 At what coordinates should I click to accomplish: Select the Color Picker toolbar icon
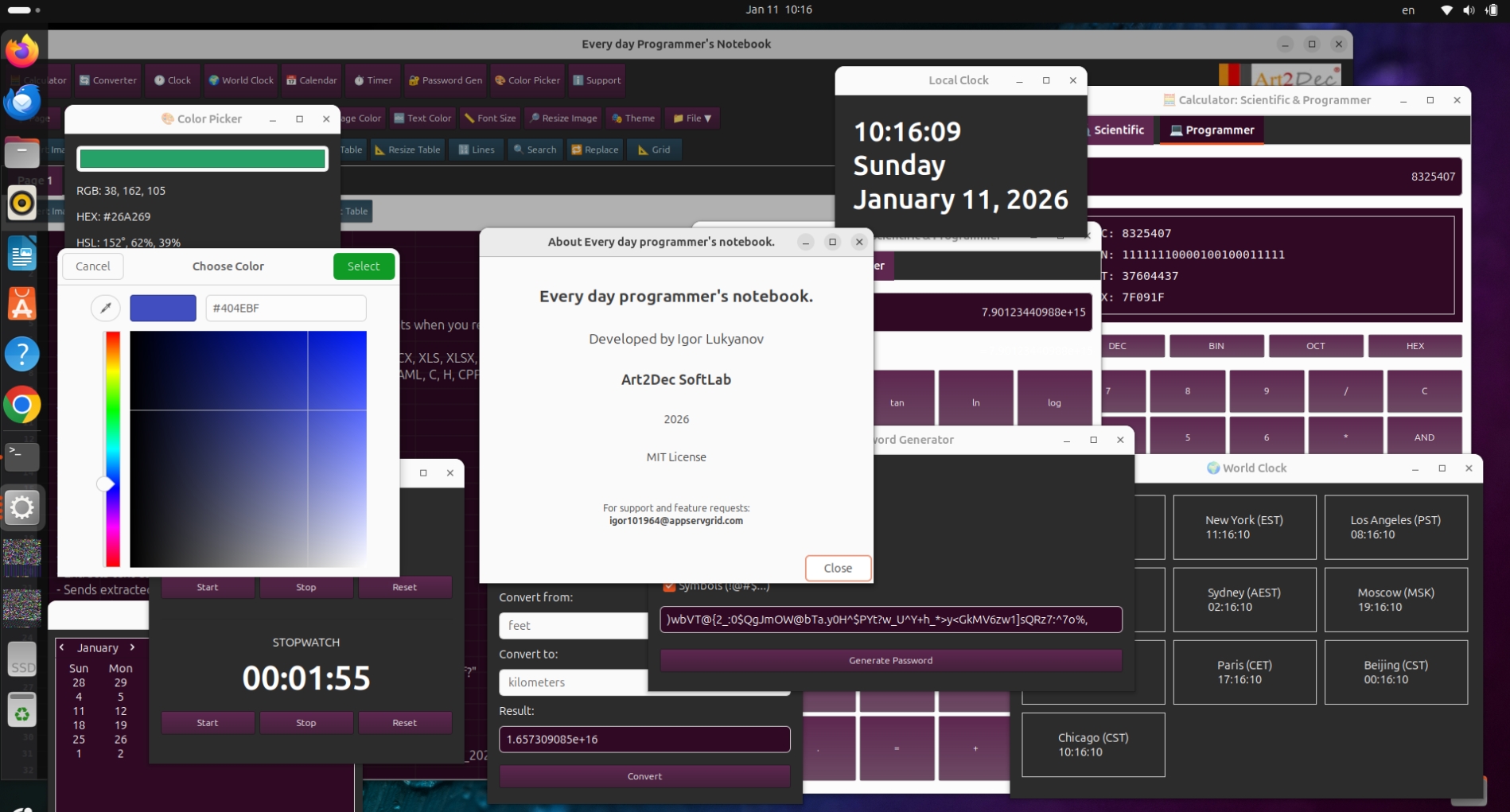pyautogui.click(x=527, y=80)
